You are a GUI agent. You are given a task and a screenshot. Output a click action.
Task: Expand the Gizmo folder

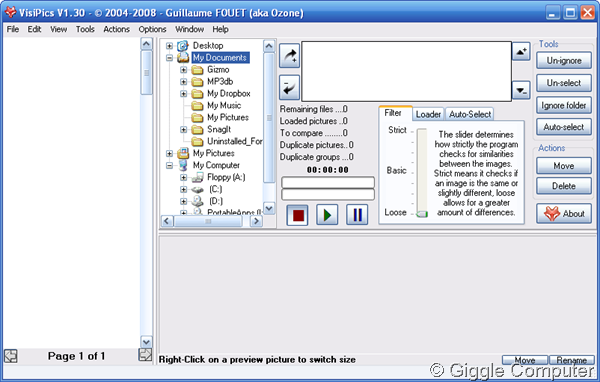184,70
